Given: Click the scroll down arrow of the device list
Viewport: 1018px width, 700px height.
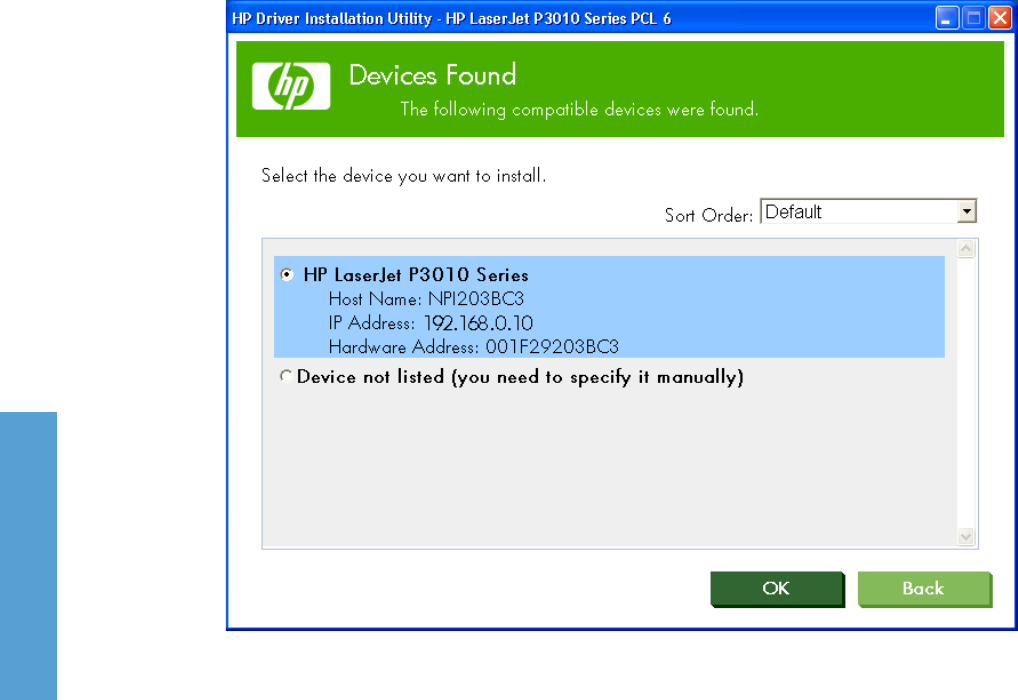Looking at the screenshot, I should pyautogui.click(x=966, y=536).
